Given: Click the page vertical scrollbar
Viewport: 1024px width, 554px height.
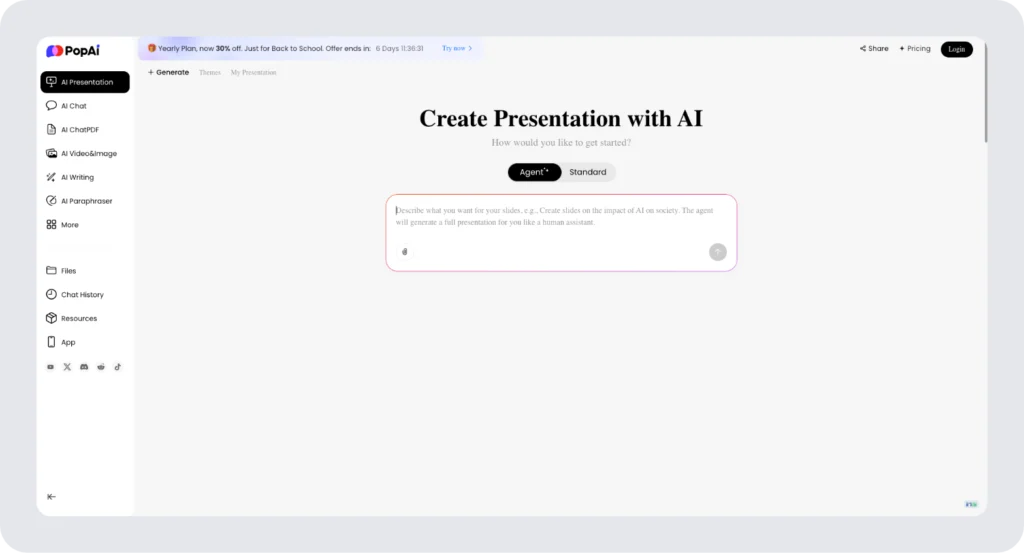Looking at the screenshot, I should (x=985, y=91).
